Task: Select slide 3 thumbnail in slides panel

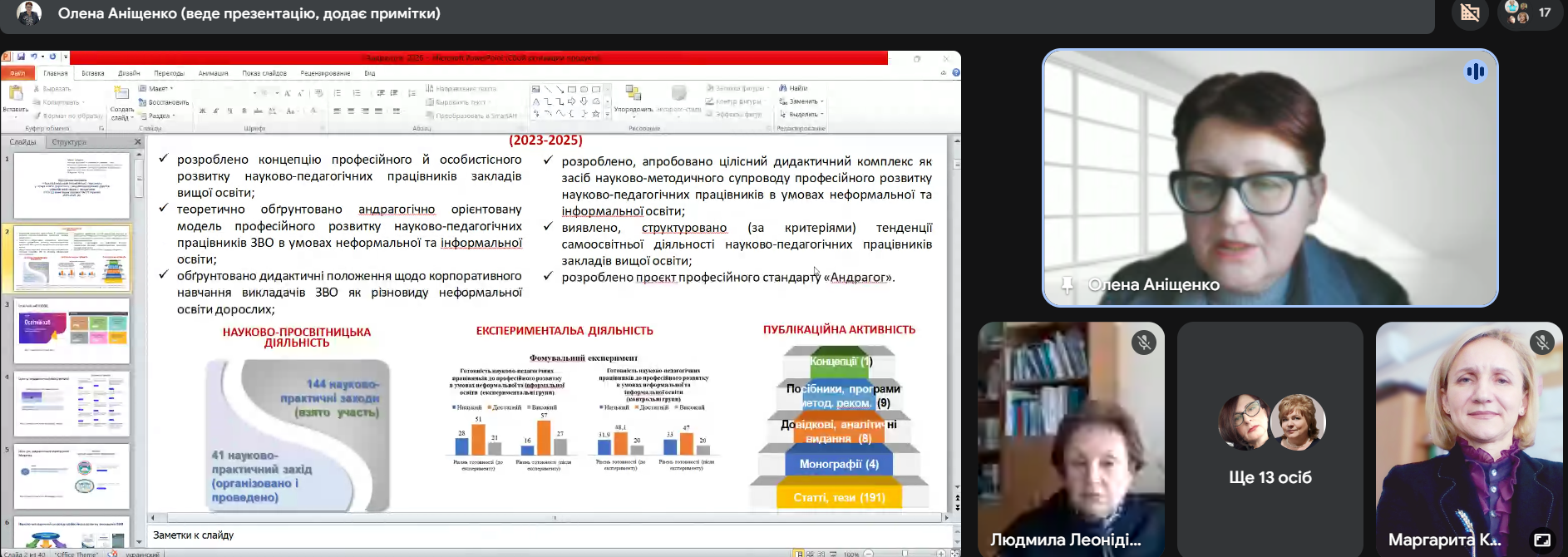Action: pyautogui.click(x=71, y=331)
